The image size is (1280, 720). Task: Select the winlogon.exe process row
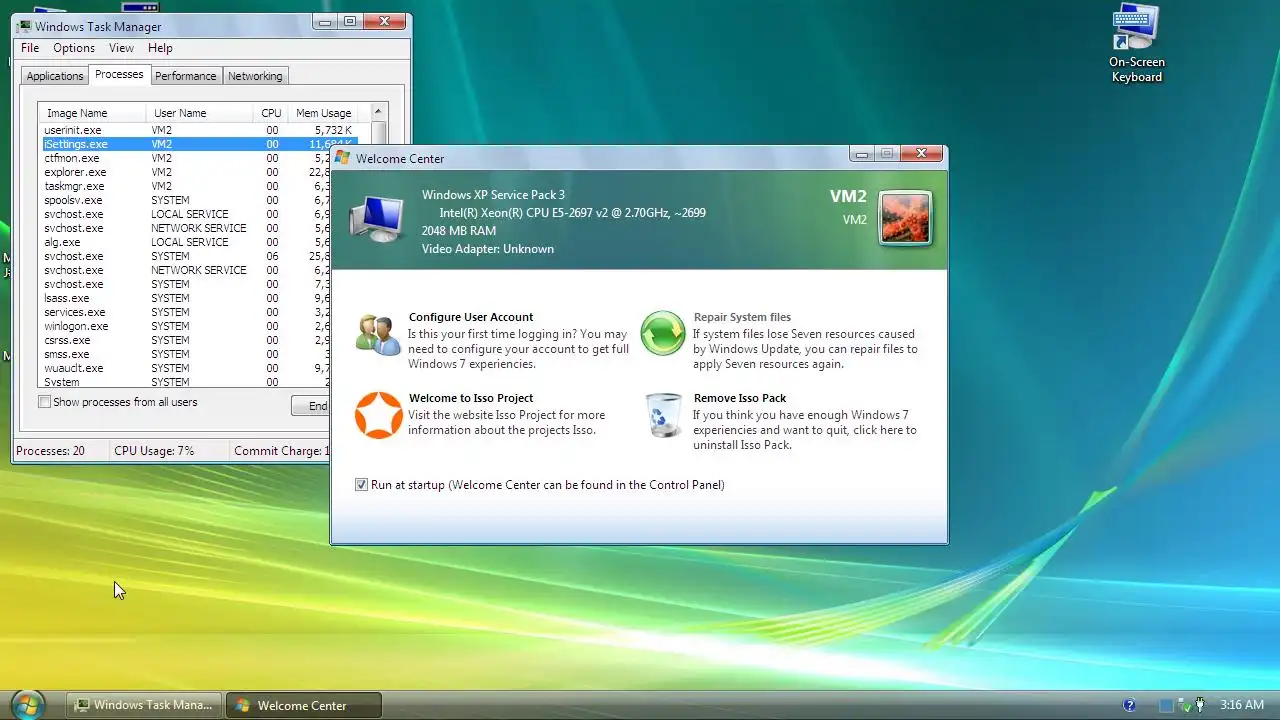186,326
